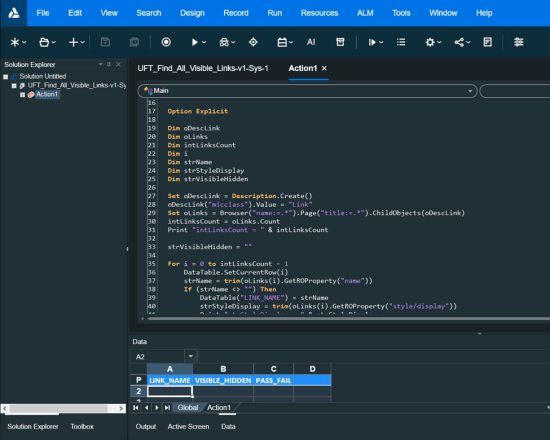Click the Open folder toolbar icon

pyautogui.click(x=44, y=42)
